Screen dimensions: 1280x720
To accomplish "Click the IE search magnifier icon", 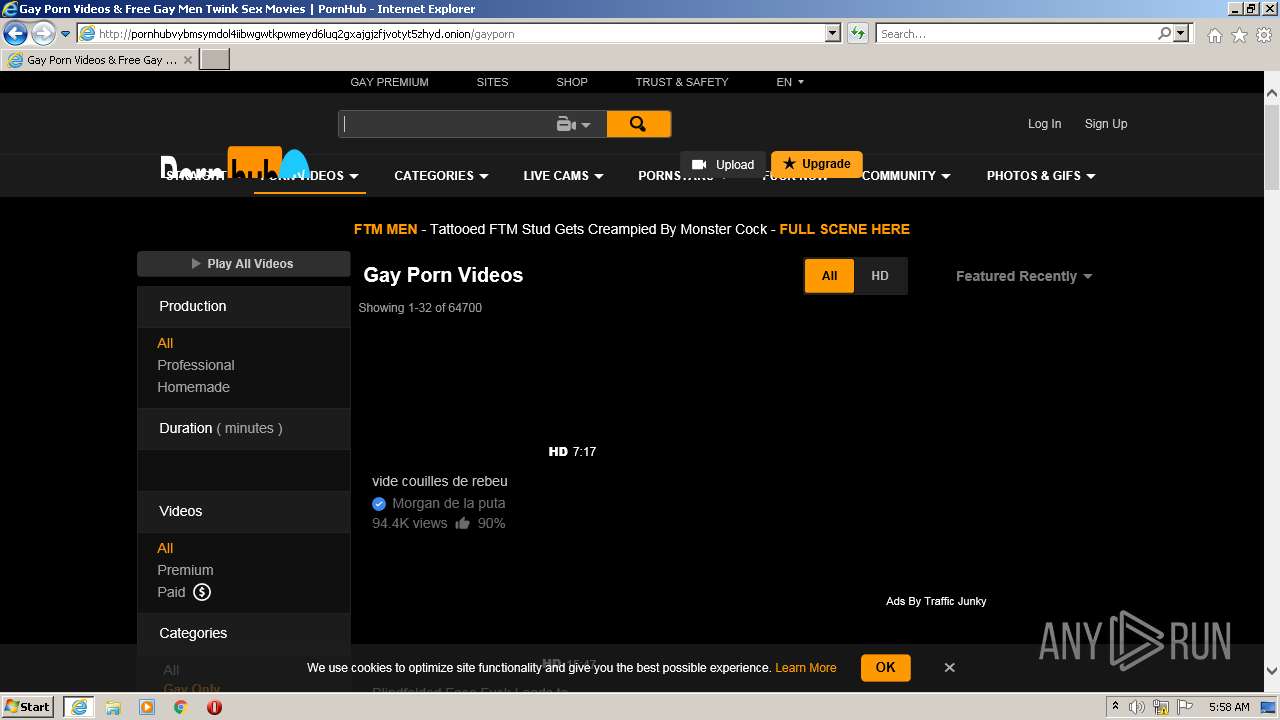I will pos(1164,33).
